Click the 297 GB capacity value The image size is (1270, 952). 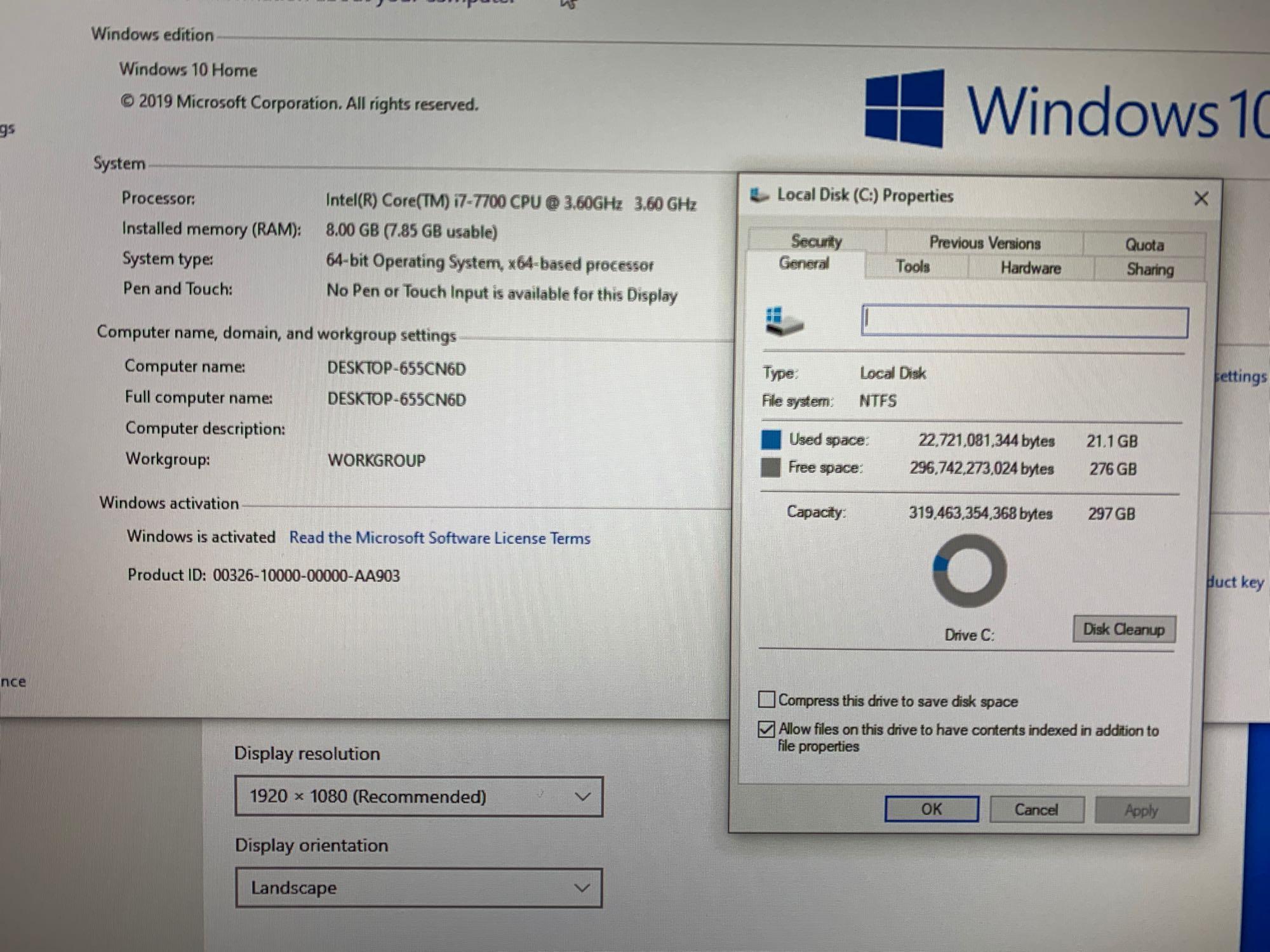[1111, 514]
